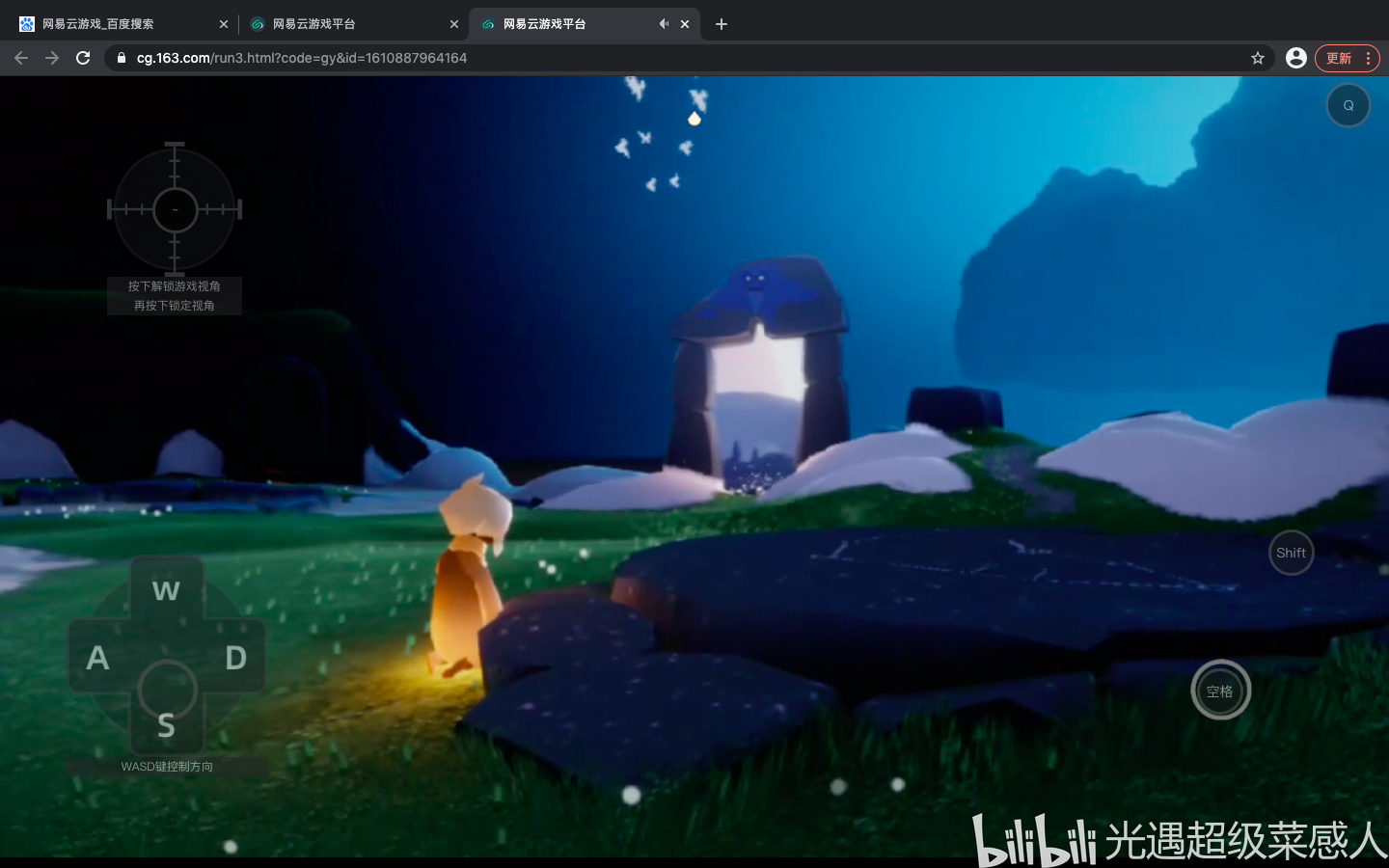Viewport: 1389px width, 868px height.
Task: Click the 再按下锁定视角 hint text
Action: [175, 306]
